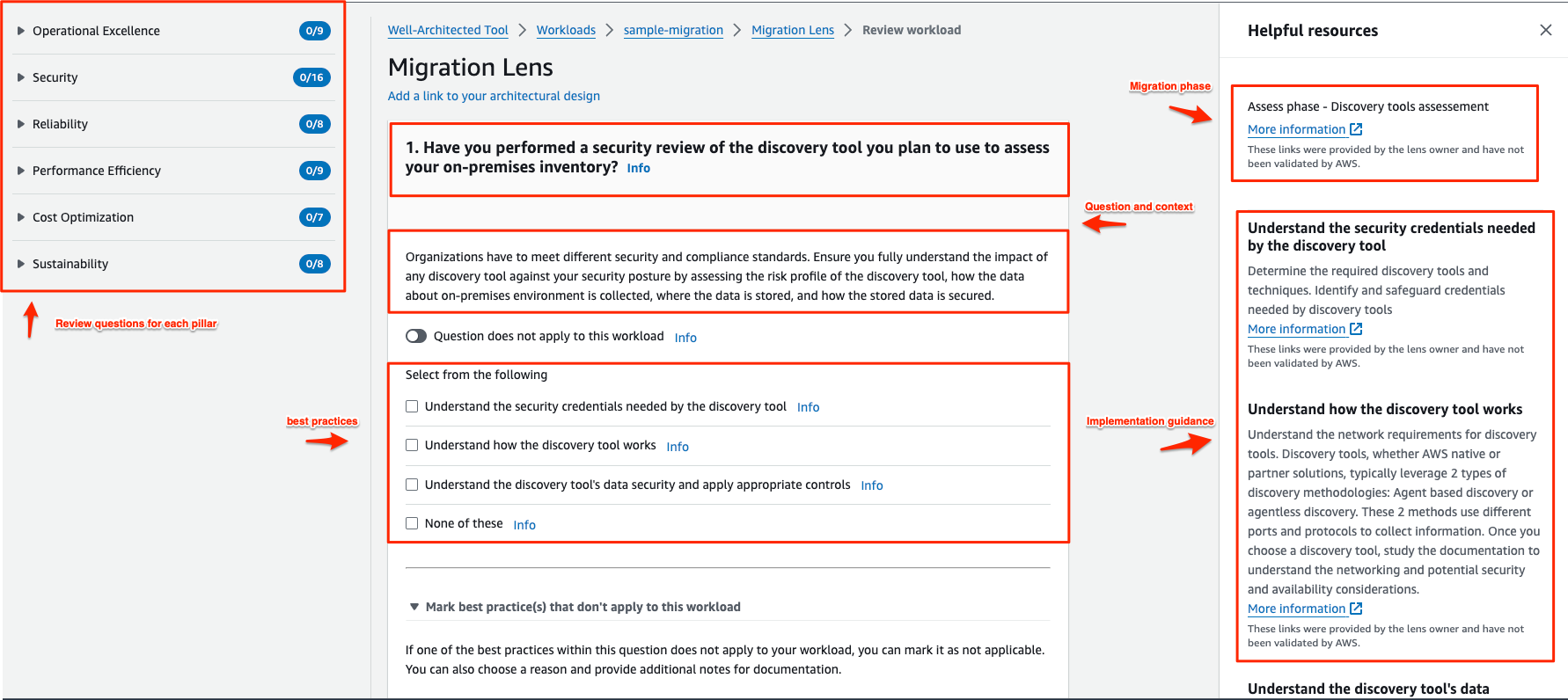Expand the Performance Efficiency pillar
Image resolution: width=1568 pixels, height=700 pixels.
[21, 171]
